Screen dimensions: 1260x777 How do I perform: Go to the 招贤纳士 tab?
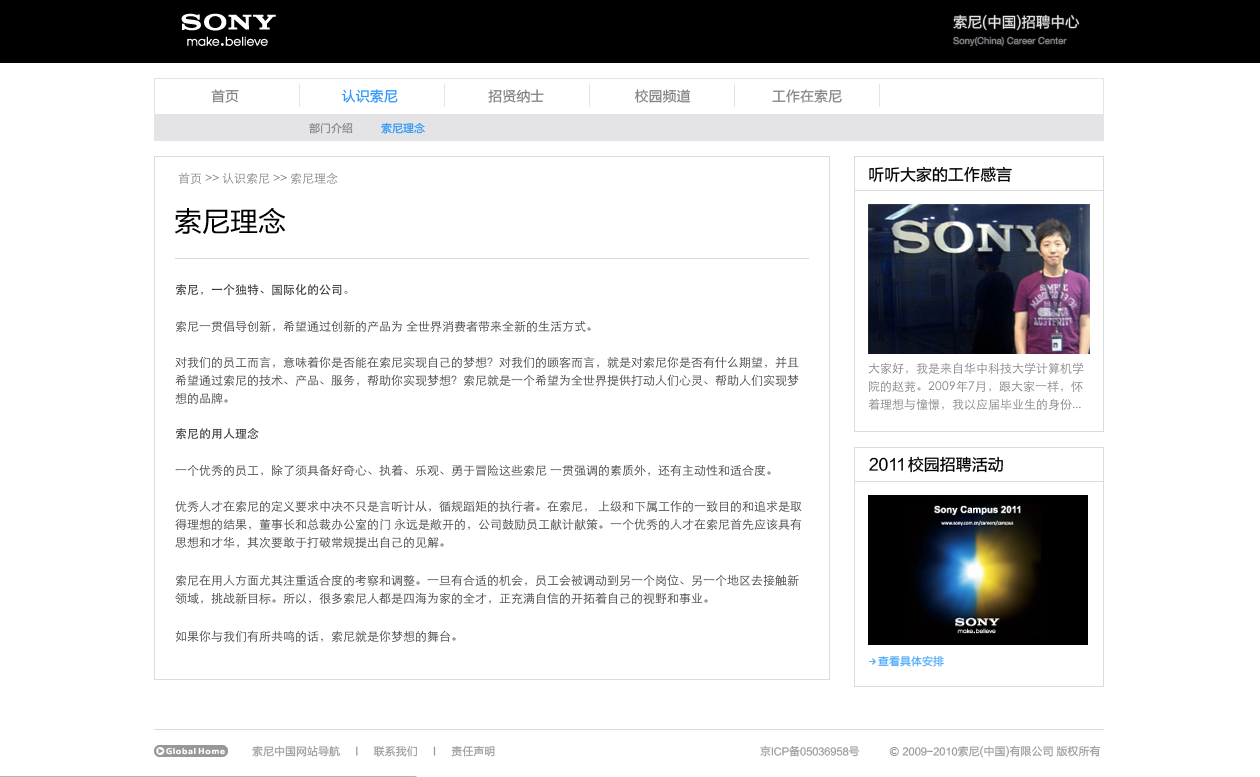(x=516, y=96)
